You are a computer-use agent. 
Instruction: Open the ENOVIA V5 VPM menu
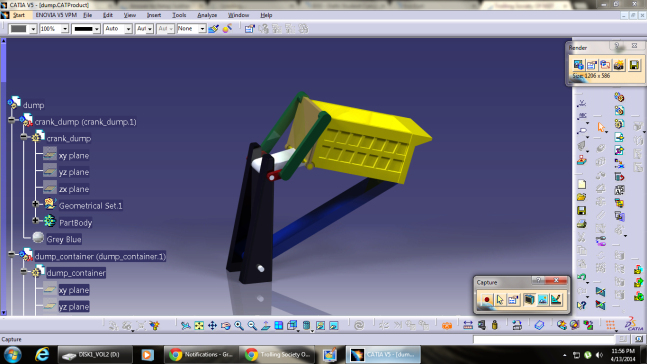56,15
